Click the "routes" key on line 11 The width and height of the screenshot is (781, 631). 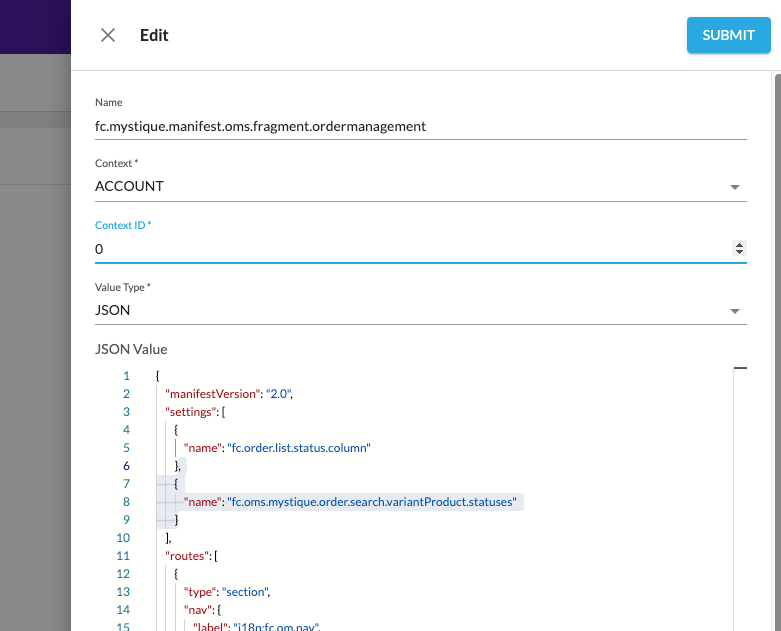point(186,556)
